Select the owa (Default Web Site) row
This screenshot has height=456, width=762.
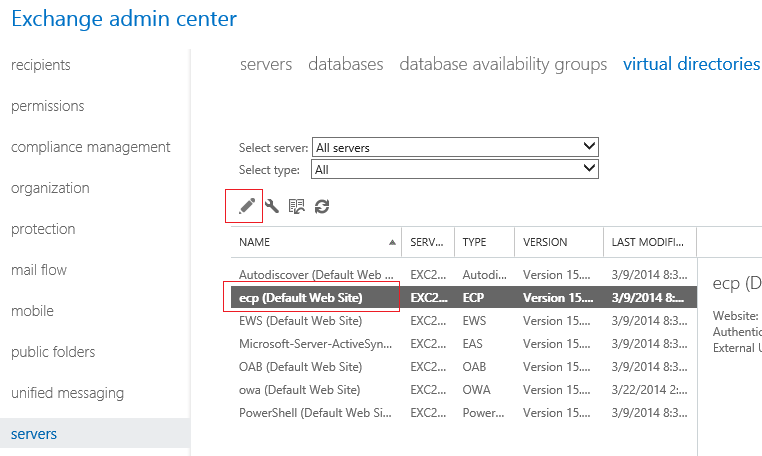pyautogui.click(x=464, y=390)
